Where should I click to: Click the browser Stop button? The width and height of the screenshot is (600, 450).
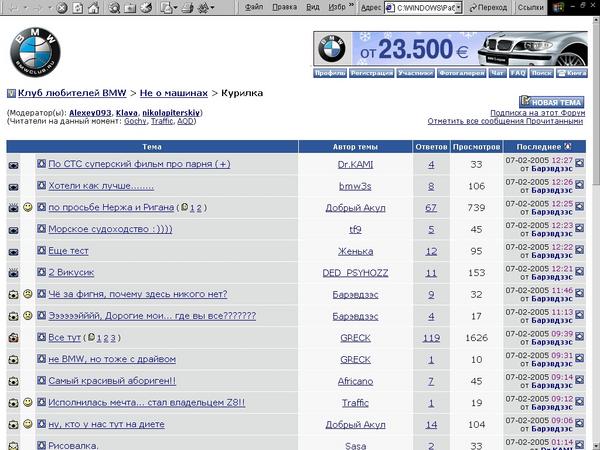[x=62, y=8]
